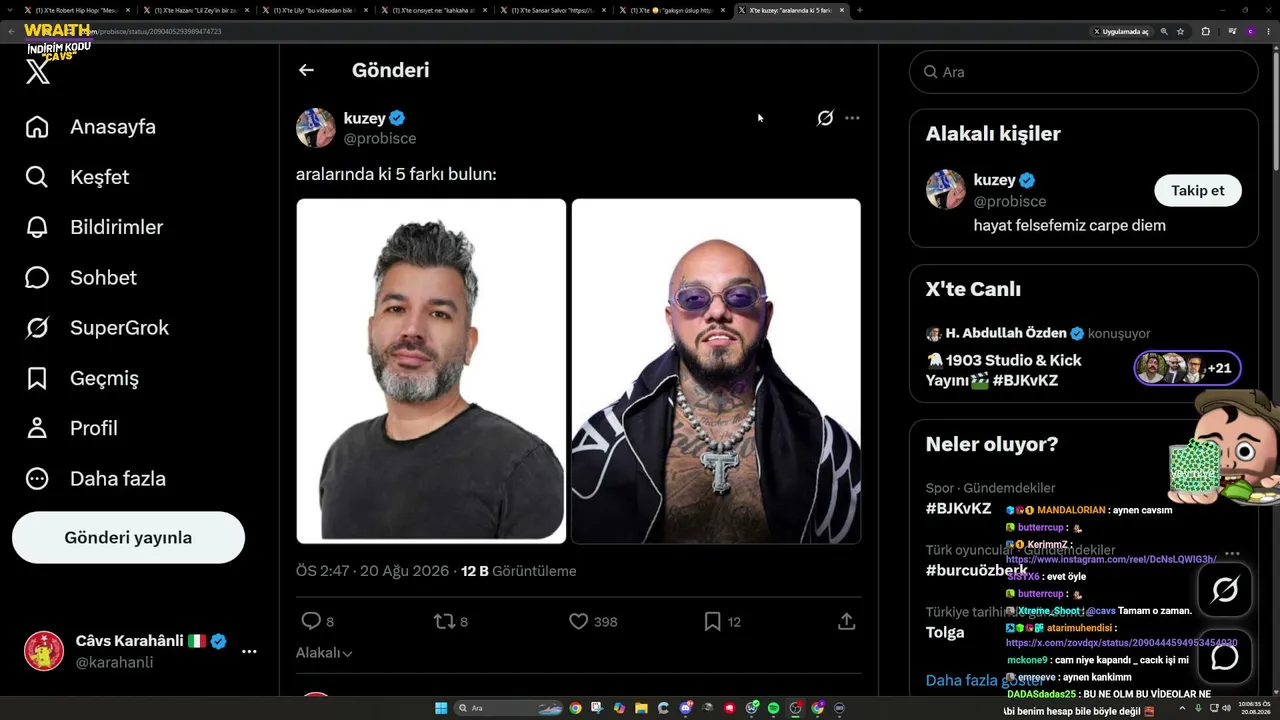Click the Uygulamada aç button in address bar

[x=1120, y=32]
